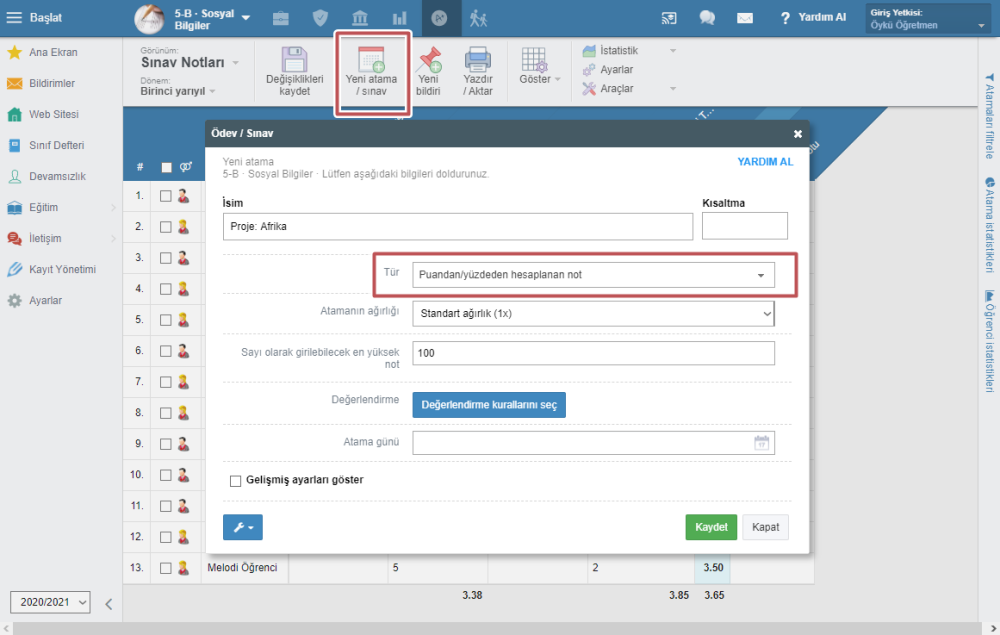Viewport: 1000px width, 635px height.
Task: Check the Gelişmiş ayarları göster checkbox
Action: pos(235,481)
